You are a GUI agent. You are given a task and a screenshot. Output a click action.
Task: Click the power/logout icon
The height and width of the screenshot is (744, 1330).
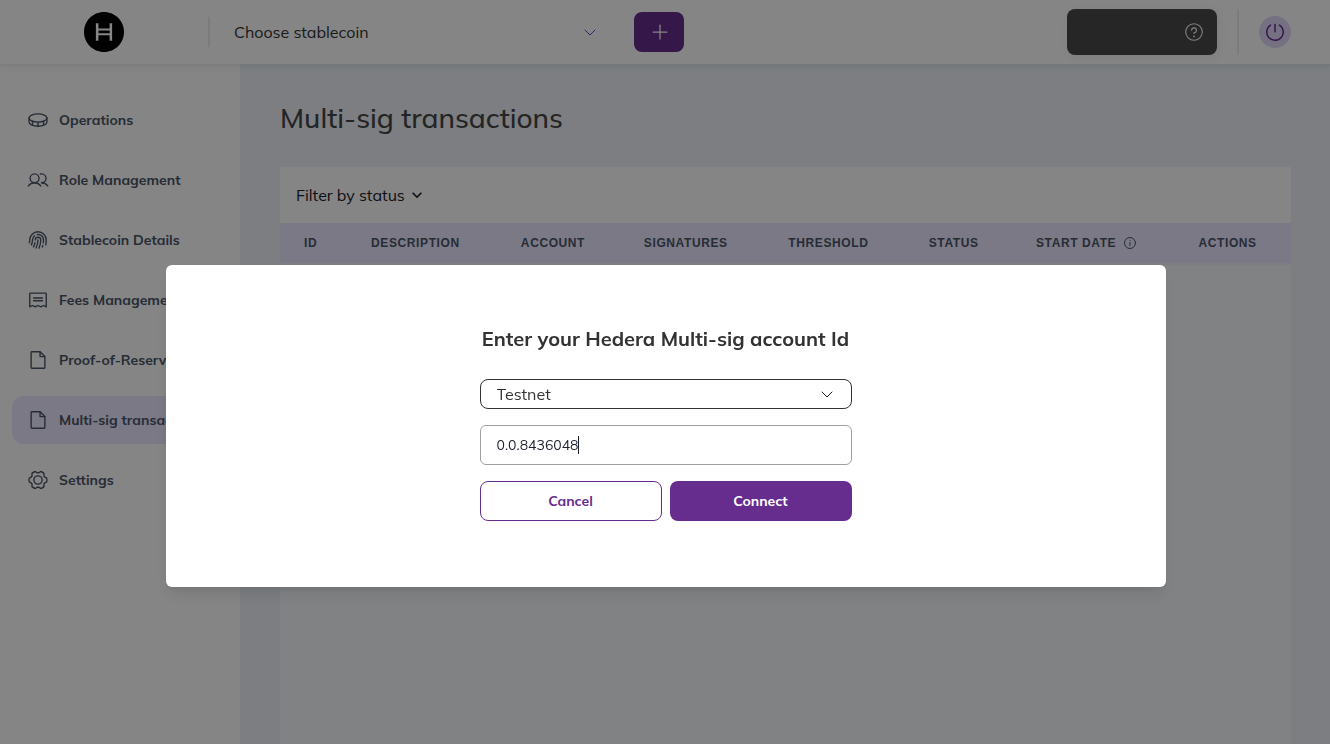point(1274,31)
